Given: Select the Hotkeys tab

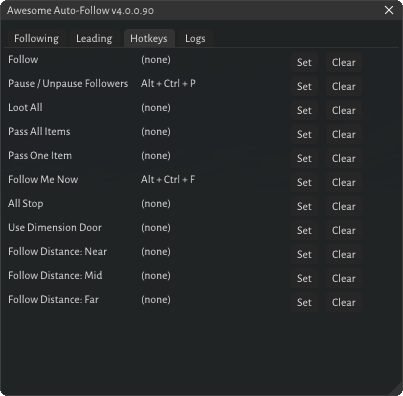Looking at the screenshot, I should click(x=149, y=38).
